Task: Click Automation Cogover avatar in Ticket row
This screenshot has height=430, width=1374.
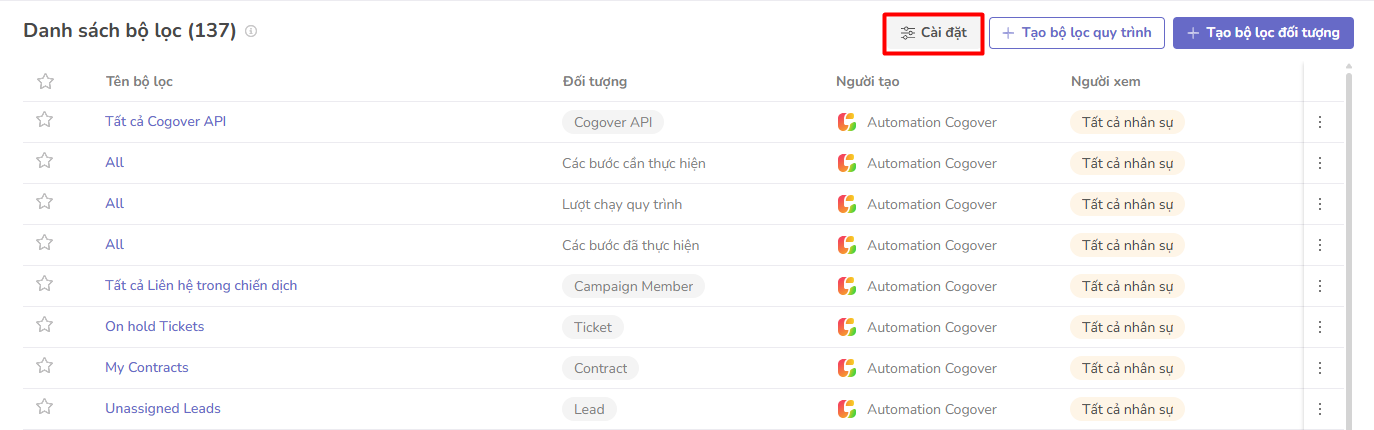Action: [847, 327]
